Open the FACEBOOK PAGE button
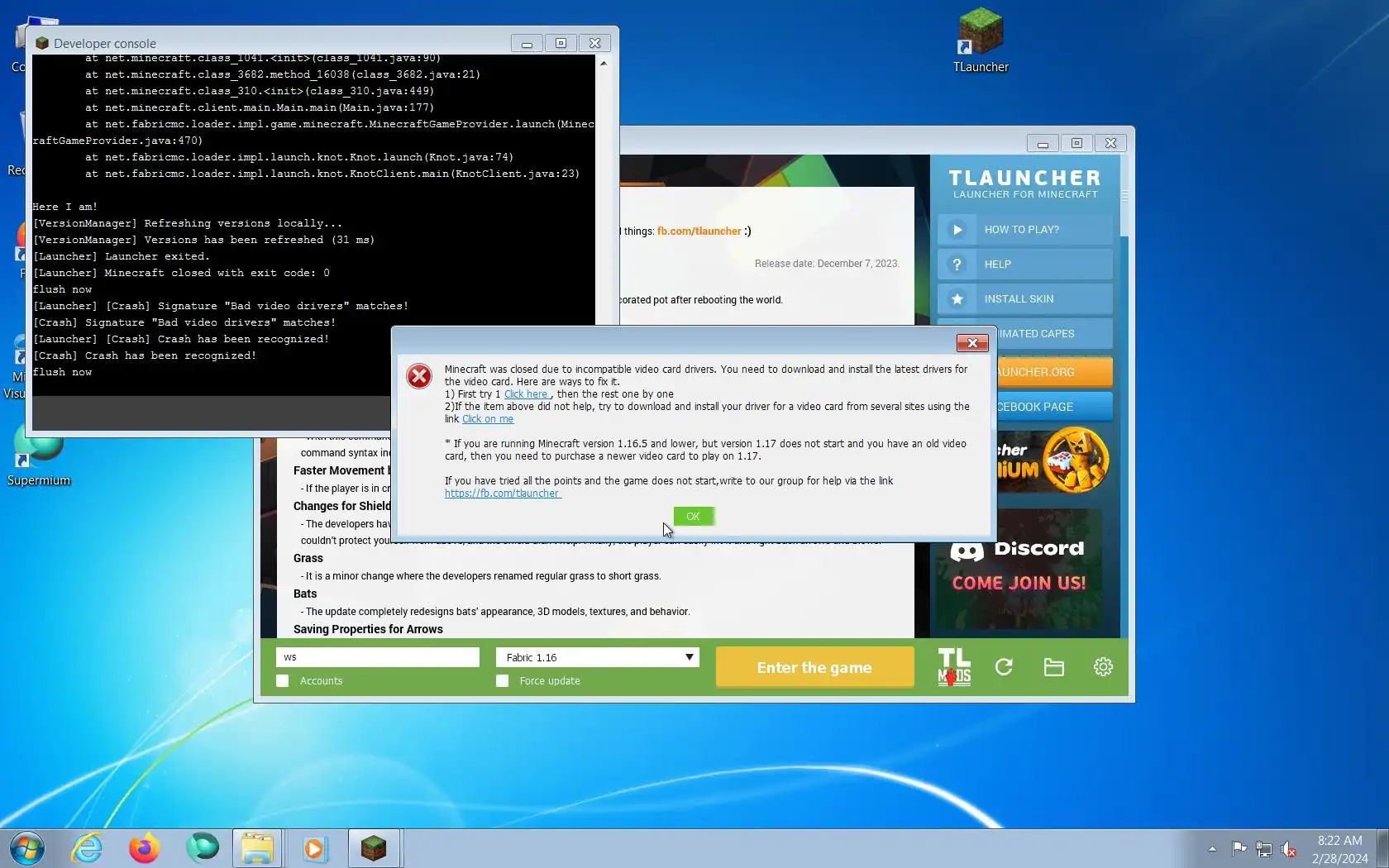The width and height of the screenshot is (1389, 868). pos(1054,407)
